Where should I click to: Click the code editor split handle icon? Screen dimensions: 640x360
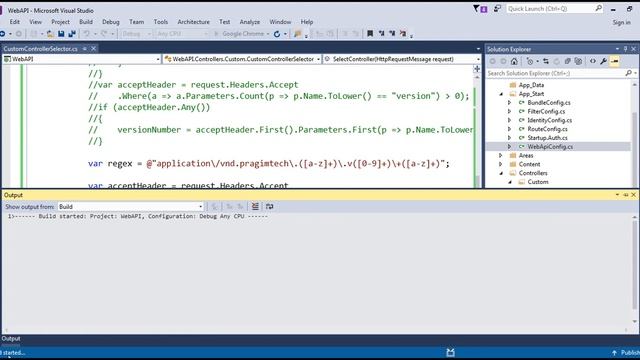[477, 69]
